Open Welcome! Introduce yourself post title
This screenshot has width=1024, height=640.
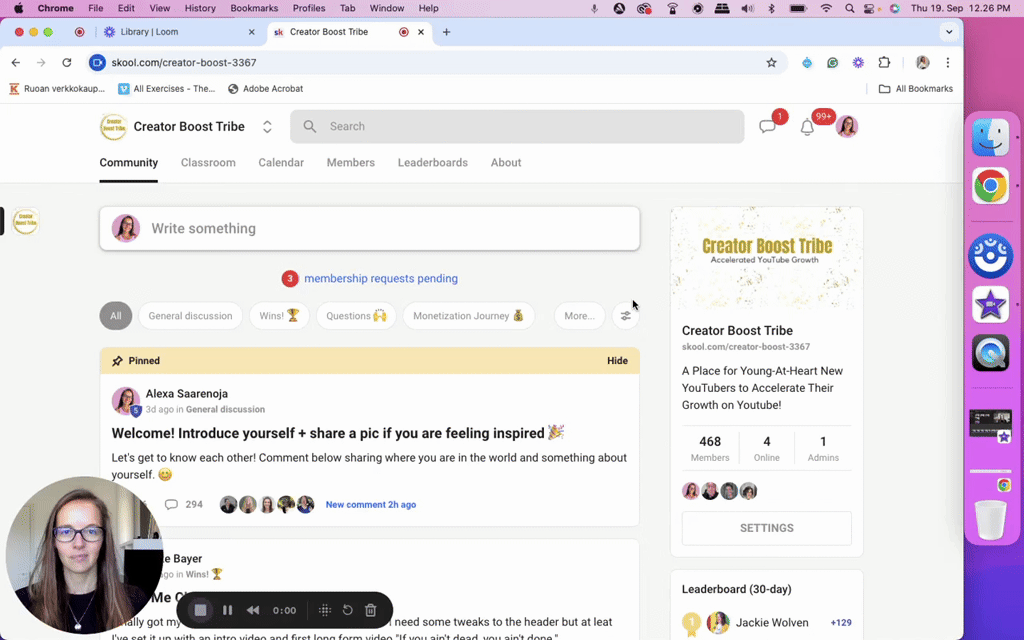point(337,433)
